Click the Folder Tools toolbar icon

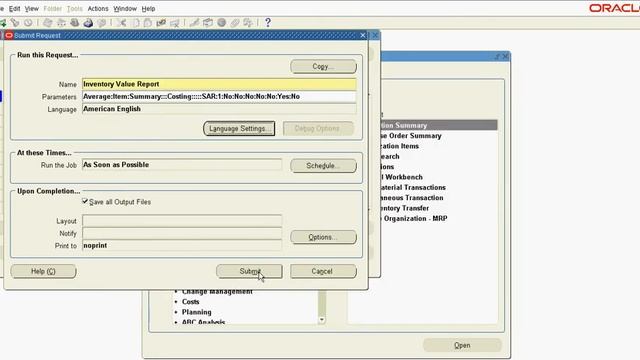[248, 23]
